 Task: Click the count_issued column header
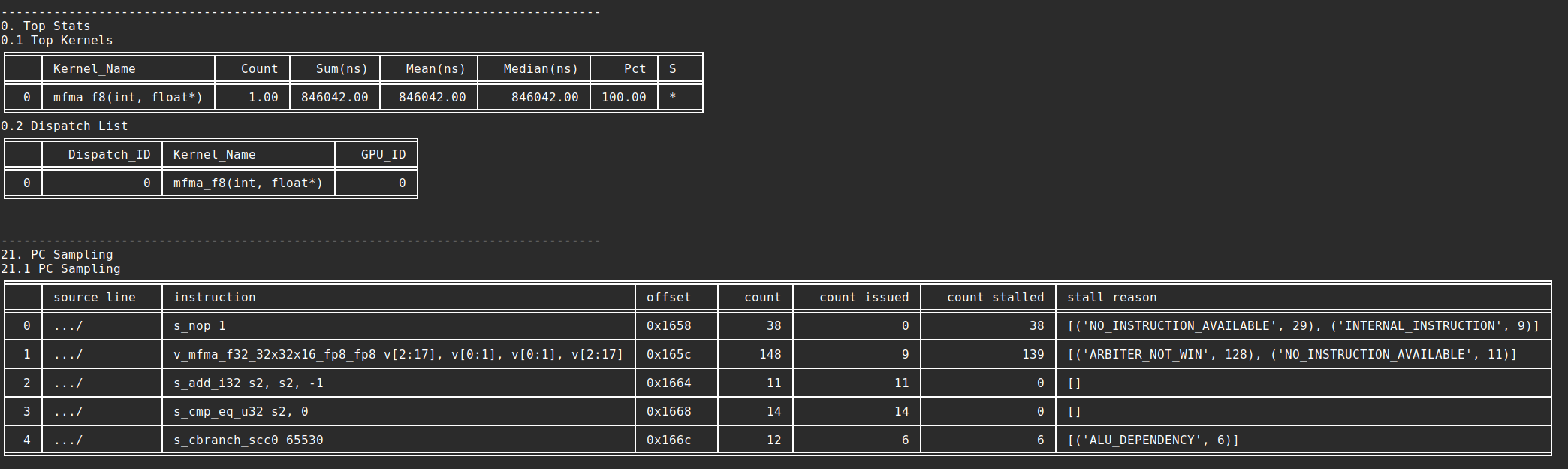[x=864, y=297]
